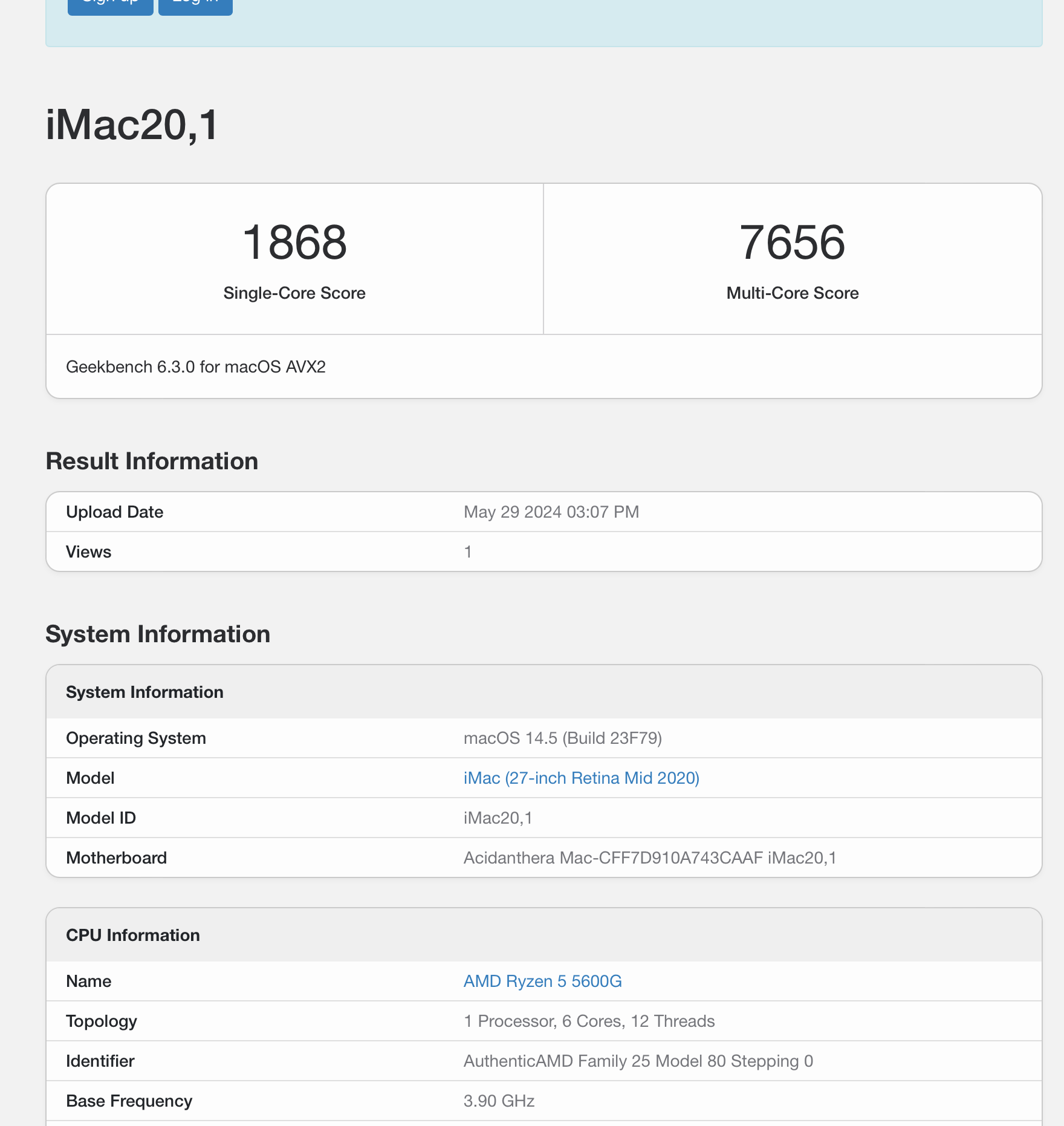
Task: Select the 1868 single-core score value
Action: [294, 242]
